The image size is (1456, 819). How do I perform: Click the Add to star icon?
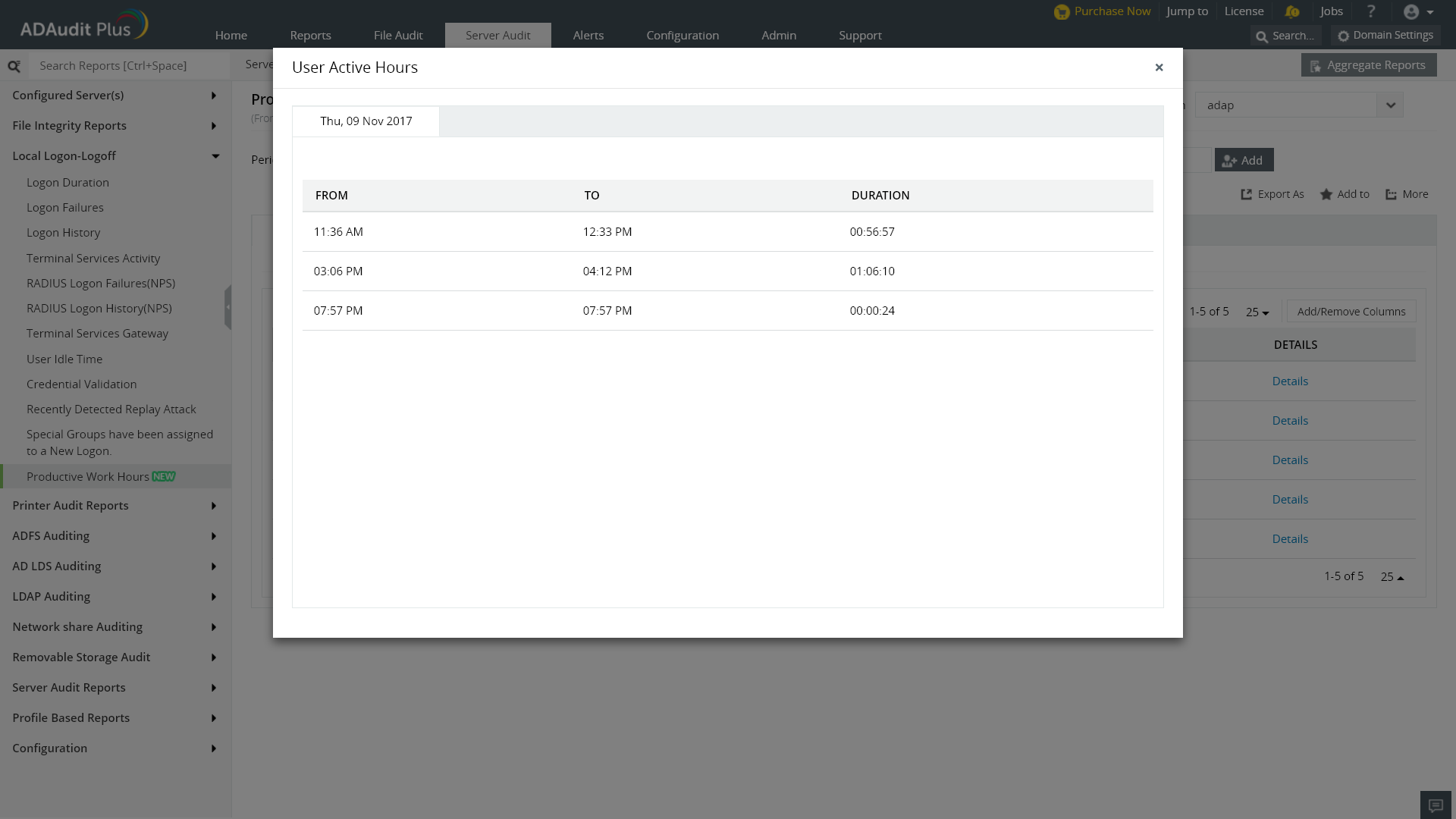pyautogui.click(x=1326, y=194)
